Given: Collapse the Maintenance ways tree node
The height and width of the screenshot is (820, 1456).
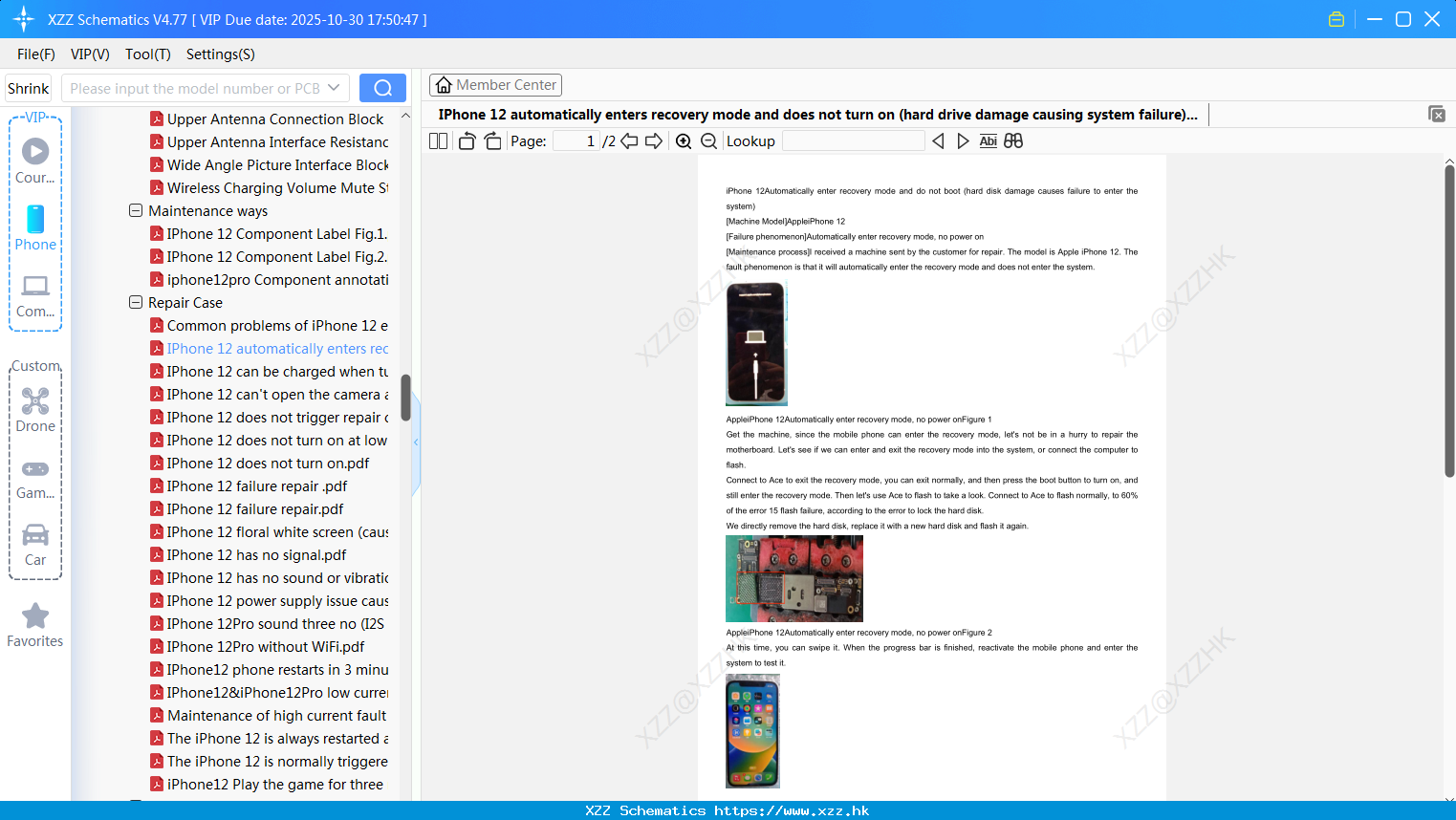Looking at the screenshot, I should point(136,210).
